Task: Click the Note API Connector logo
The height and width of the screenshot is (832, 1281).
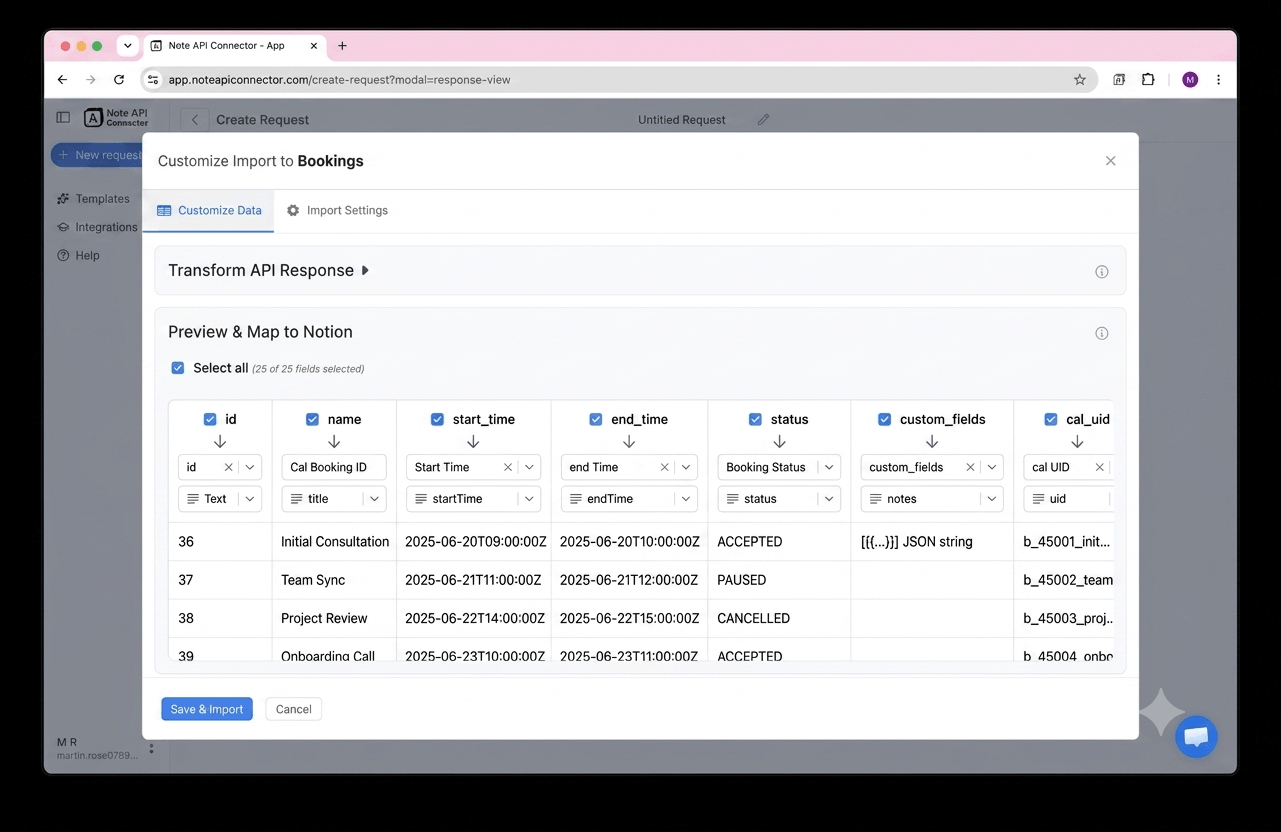Action: [116, 117]
